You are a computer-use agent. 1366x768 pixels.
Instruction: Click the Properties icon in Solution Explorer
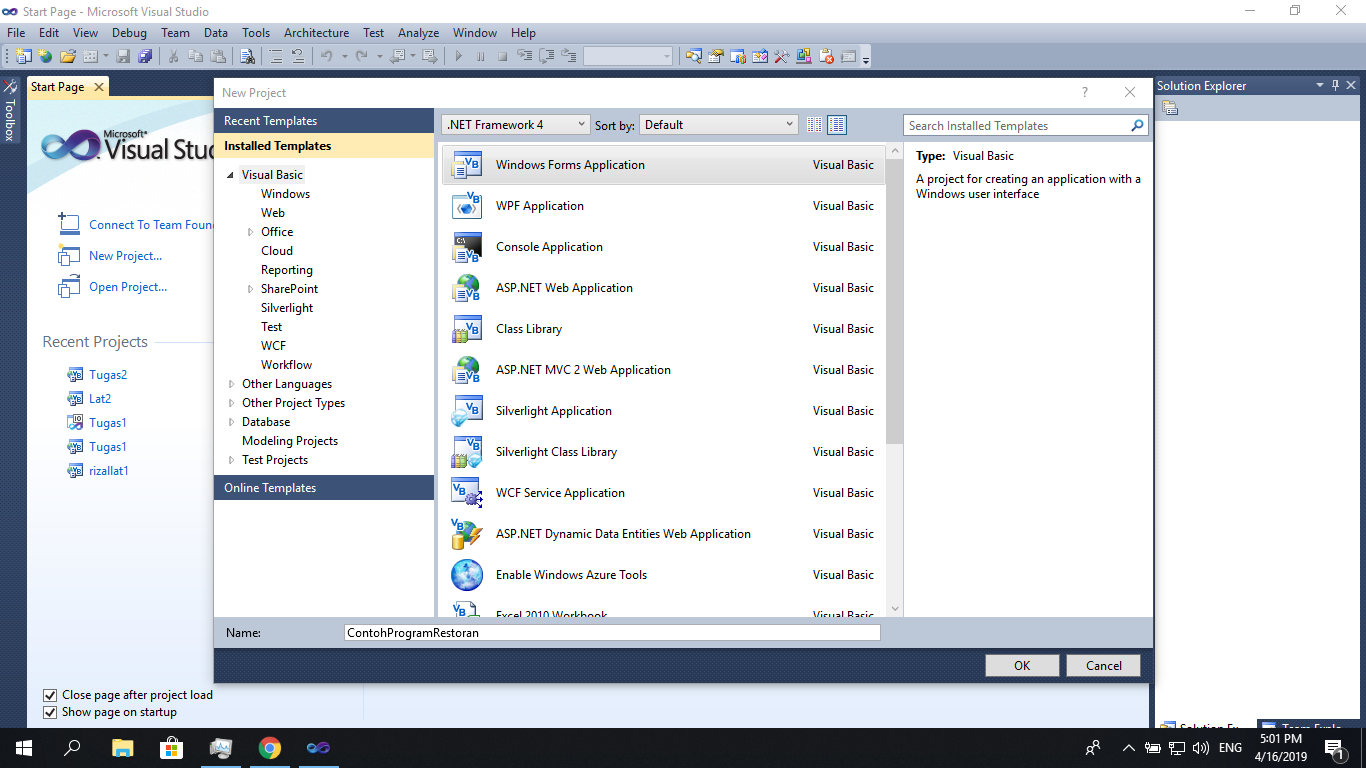[x=1168, y=106]
